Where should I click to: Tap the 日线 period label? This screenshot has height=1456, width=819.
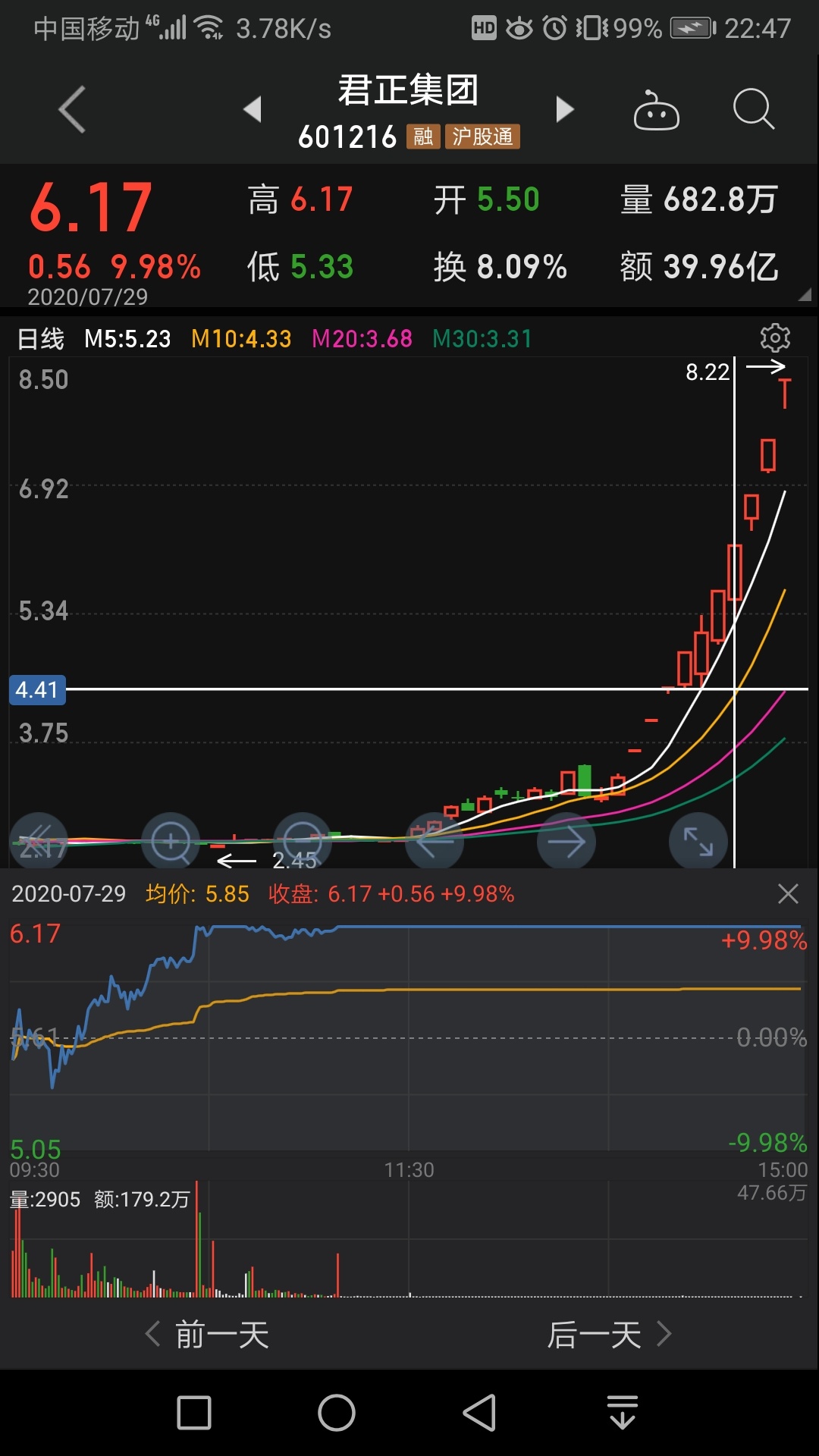pyautogui.click(x=41, y=338)
